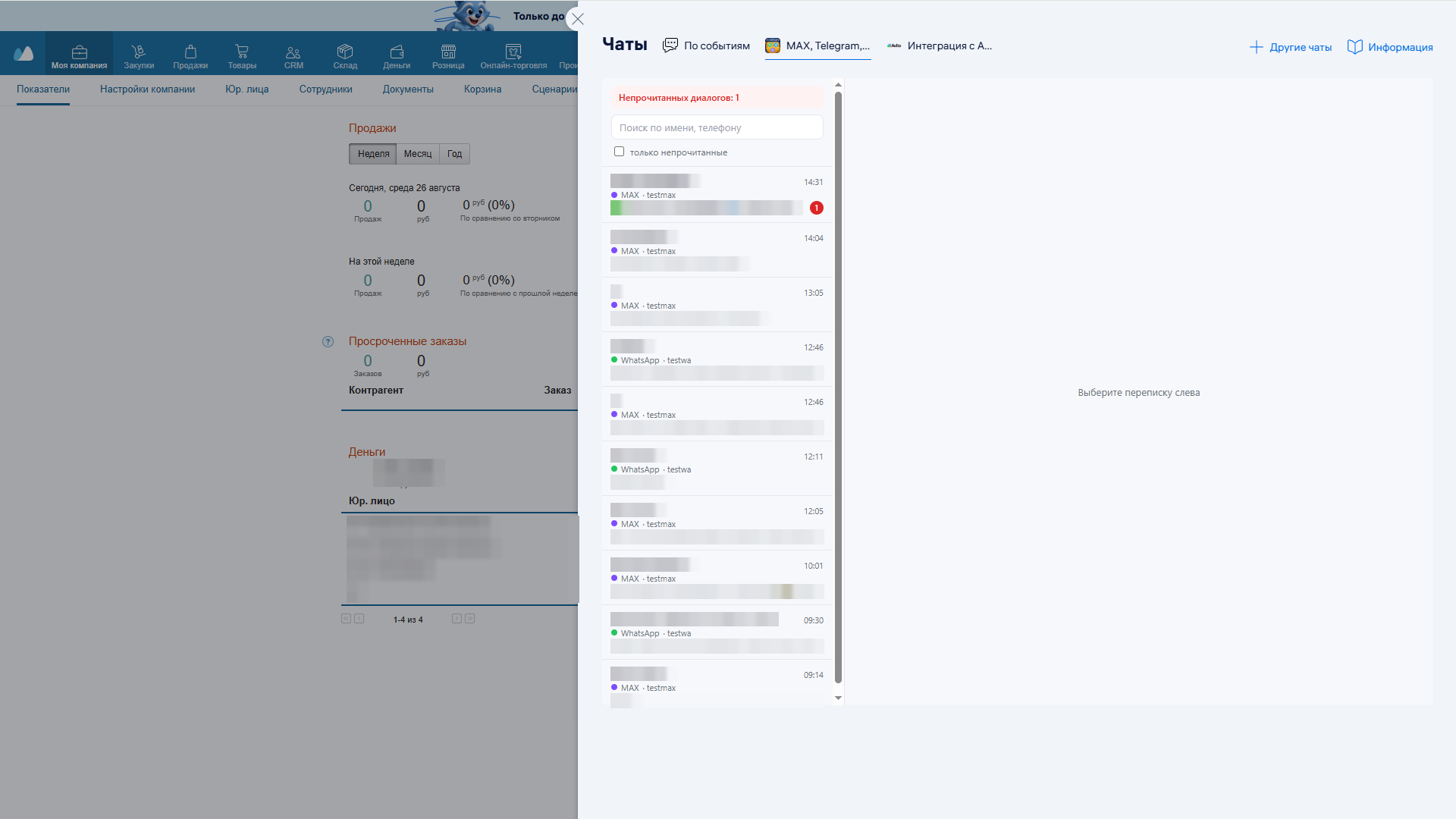
Task: Open the MAX chat from 13:05
Action: [717, 305]
